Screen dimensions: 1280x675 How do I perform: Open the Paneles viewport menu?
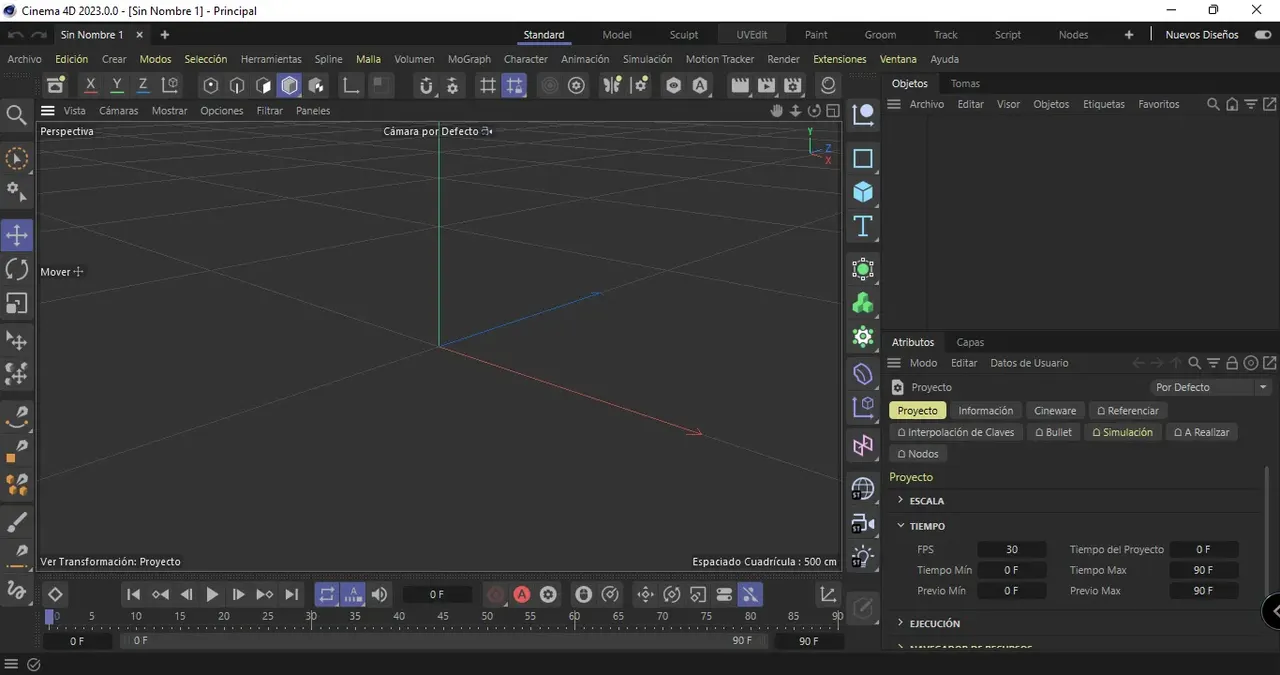313,111
